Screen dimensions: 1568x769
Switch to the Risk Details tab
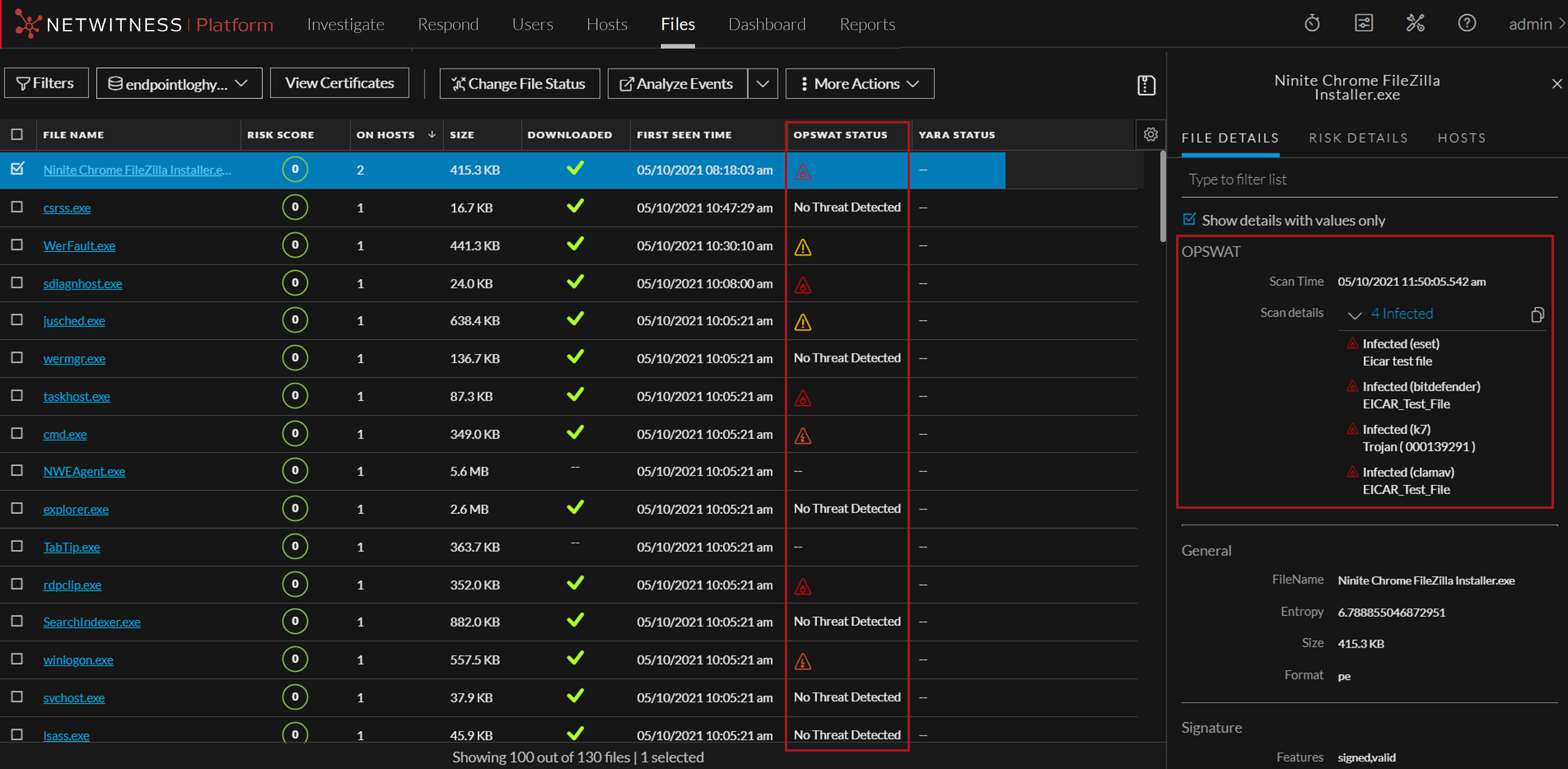pos(1358,138)
